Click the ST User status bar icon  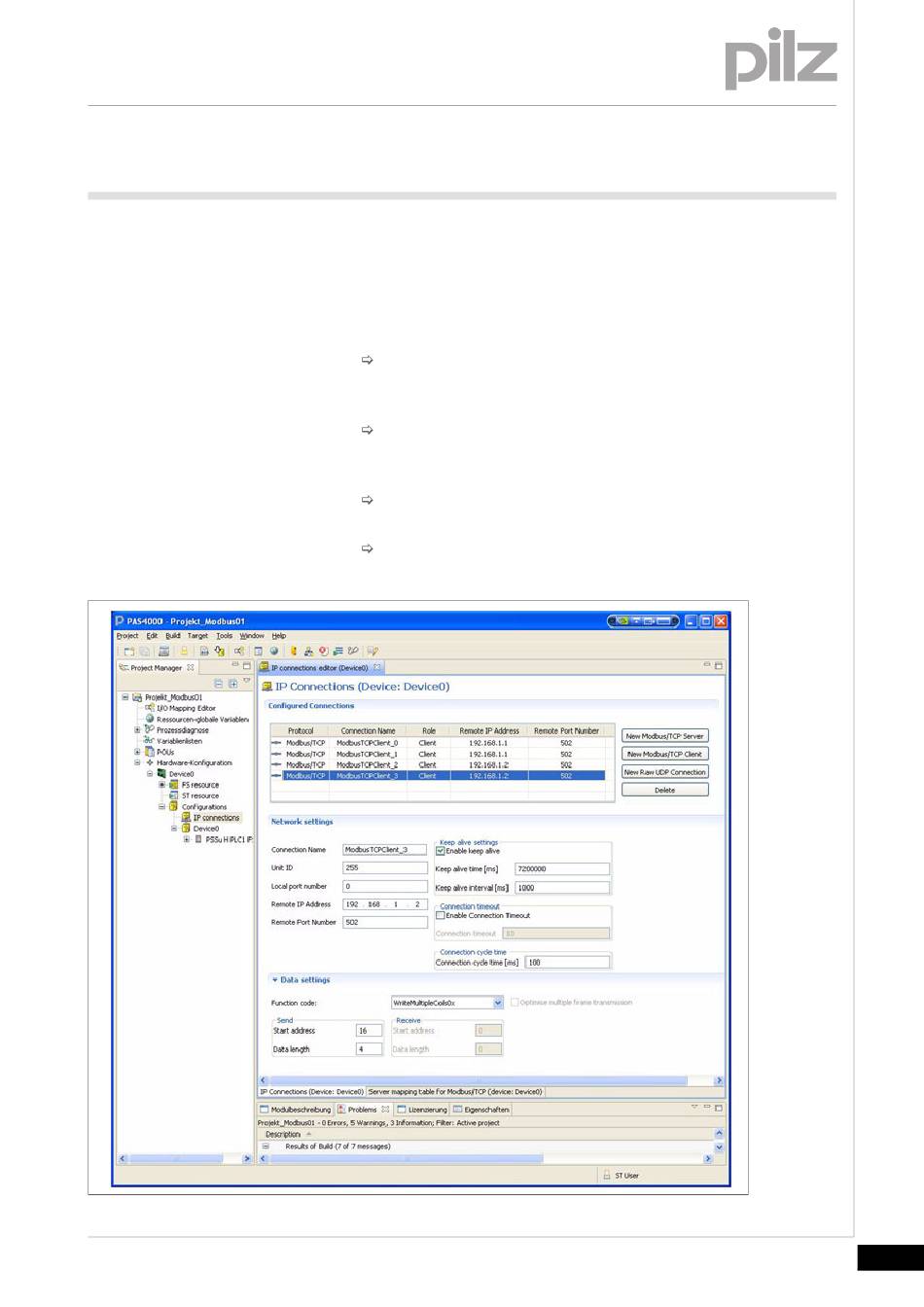coord(606,1176)
